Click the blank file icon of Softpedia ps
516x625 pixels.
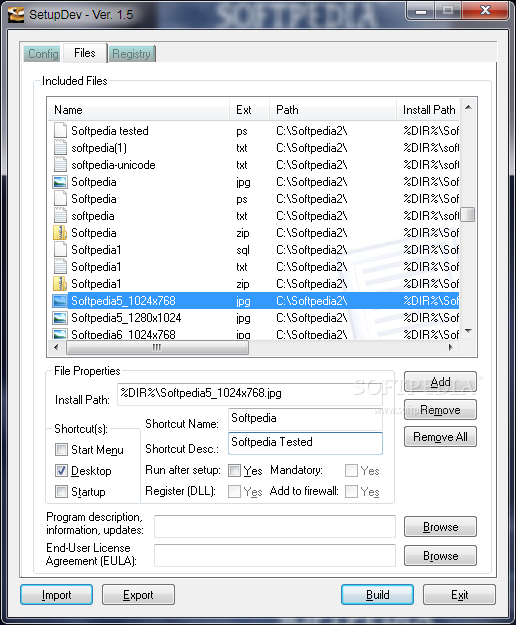click(60, 199)
